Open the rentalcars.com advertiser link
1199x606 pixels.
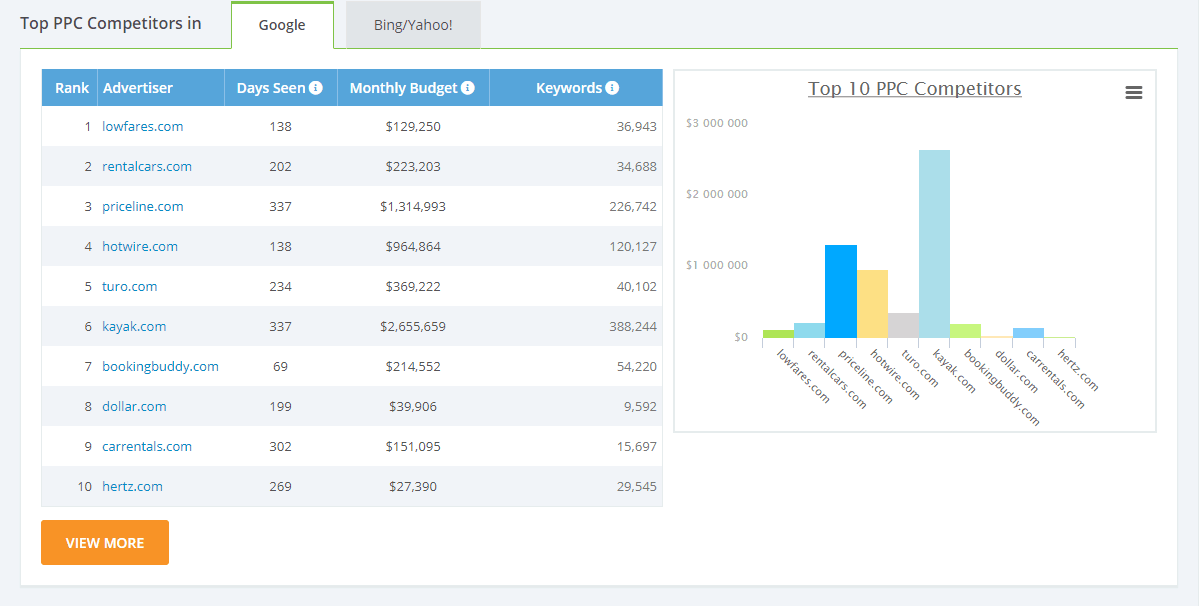[x=146, y=166]
